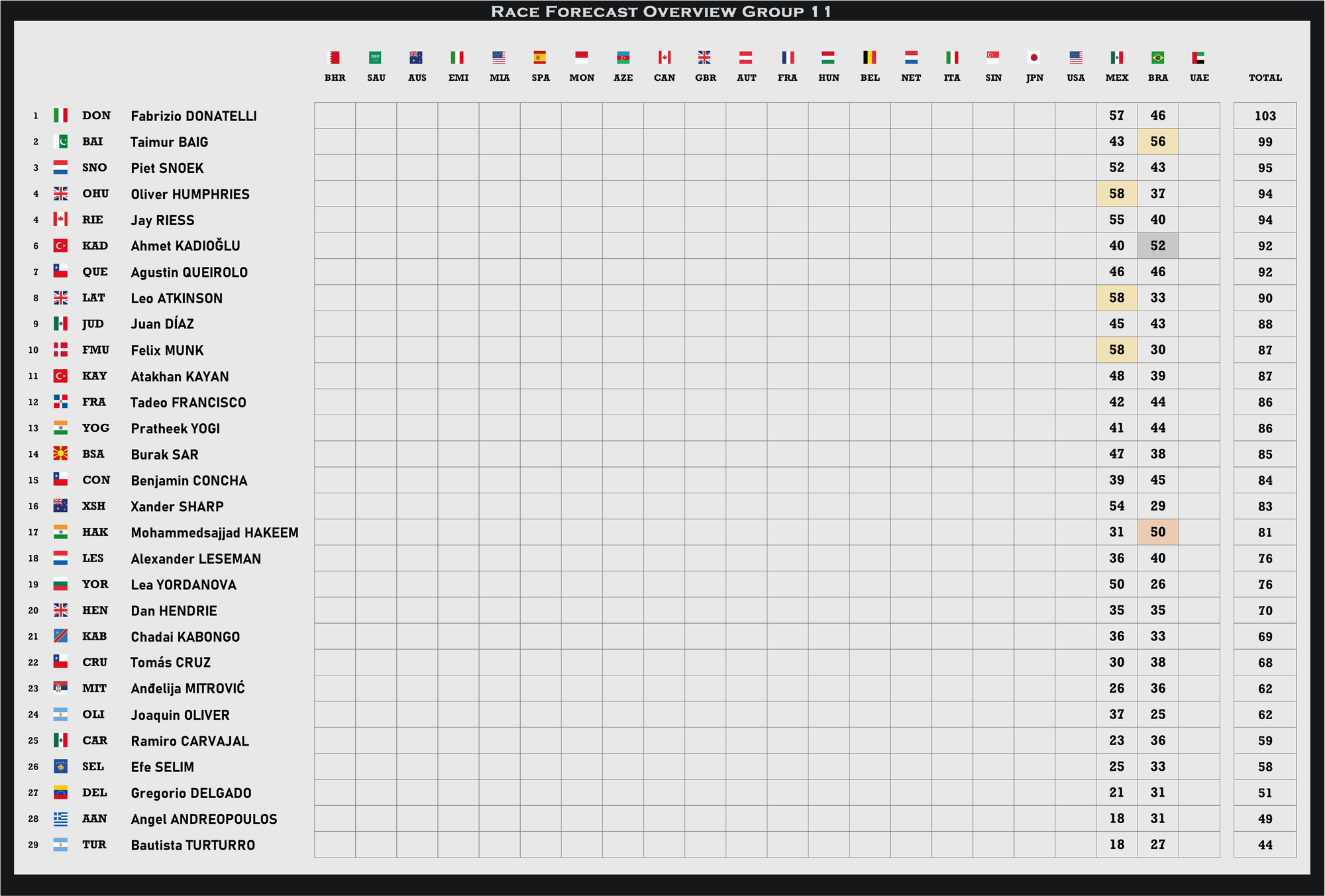Select the TOTAL column header

pos(1265,77)
